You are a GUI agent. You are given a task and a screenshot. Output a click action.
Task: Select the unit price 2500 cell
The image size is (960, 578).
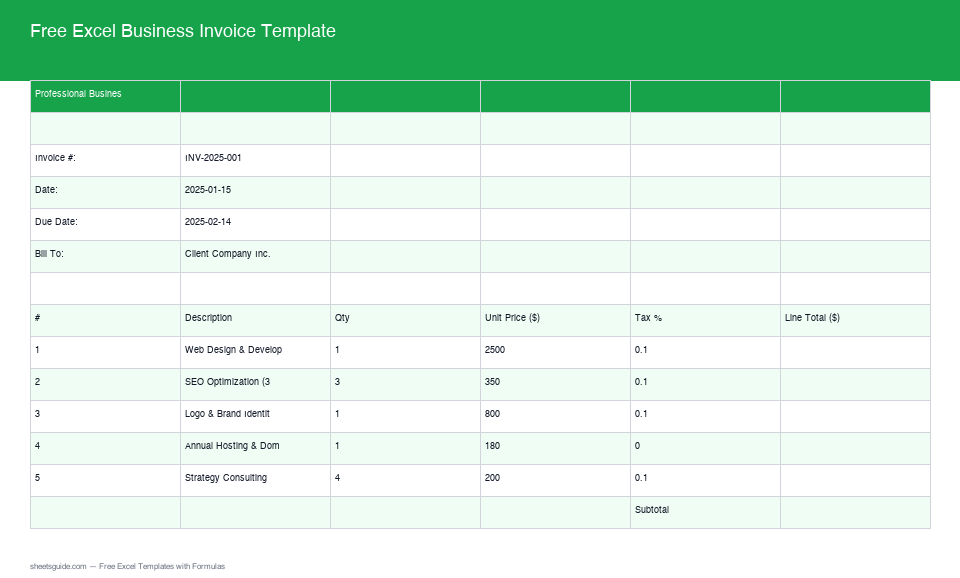pyautogui.click(x=555, y=351)
